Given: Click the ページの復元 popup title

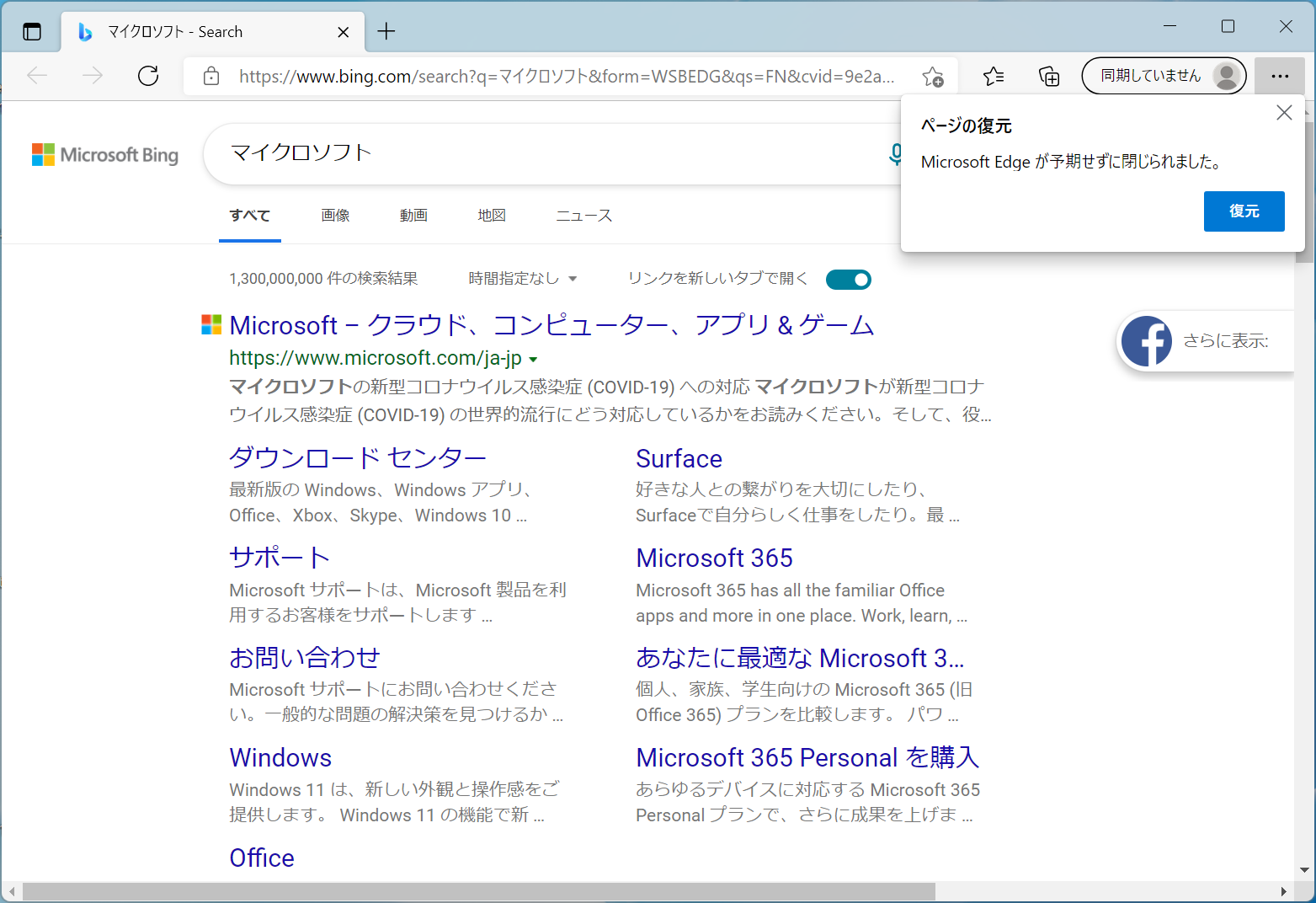Looking at the screenshot, I should [967, 126].
